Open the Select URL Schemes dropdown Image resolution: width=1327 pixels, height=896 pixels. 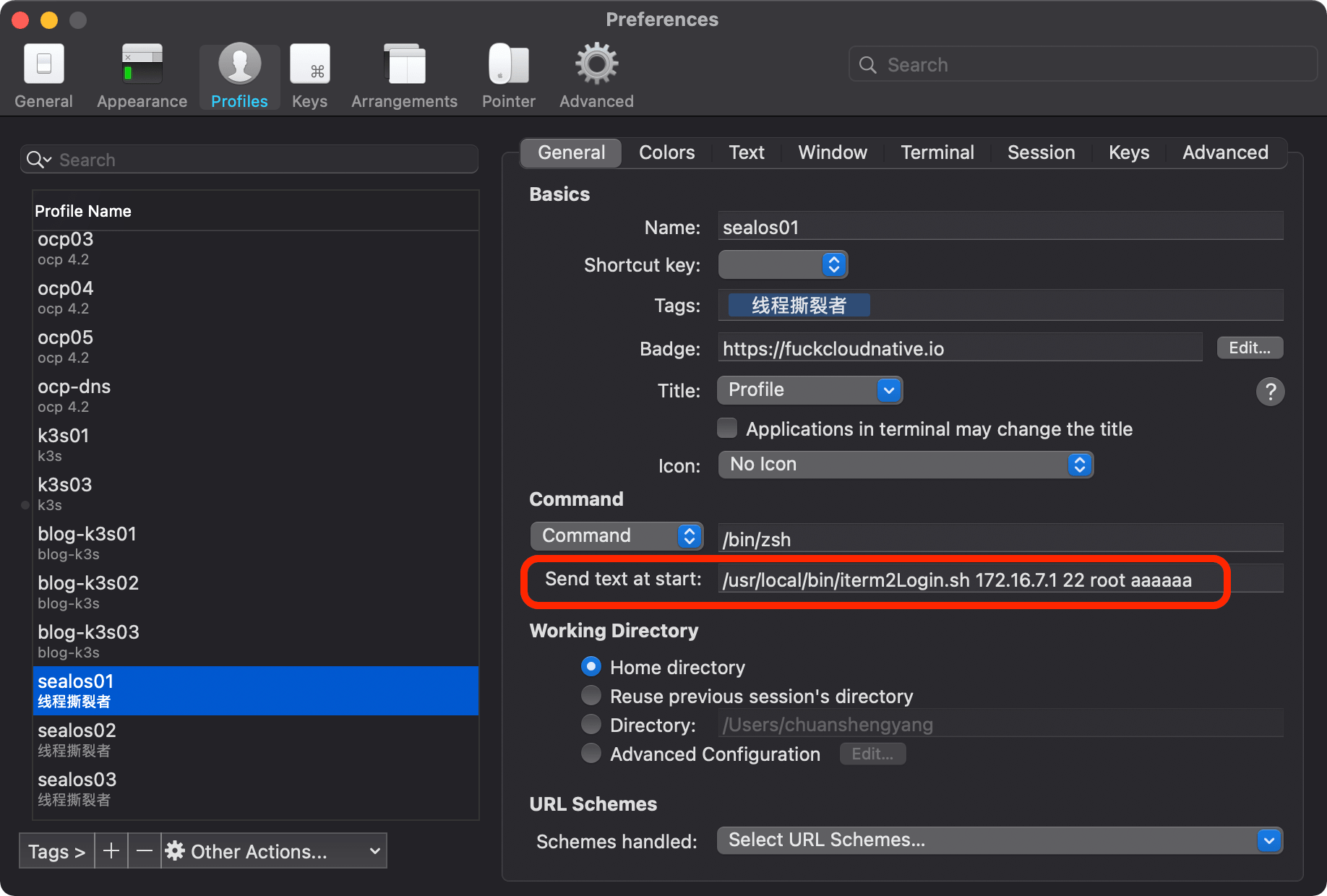[x=1000, y=840]
